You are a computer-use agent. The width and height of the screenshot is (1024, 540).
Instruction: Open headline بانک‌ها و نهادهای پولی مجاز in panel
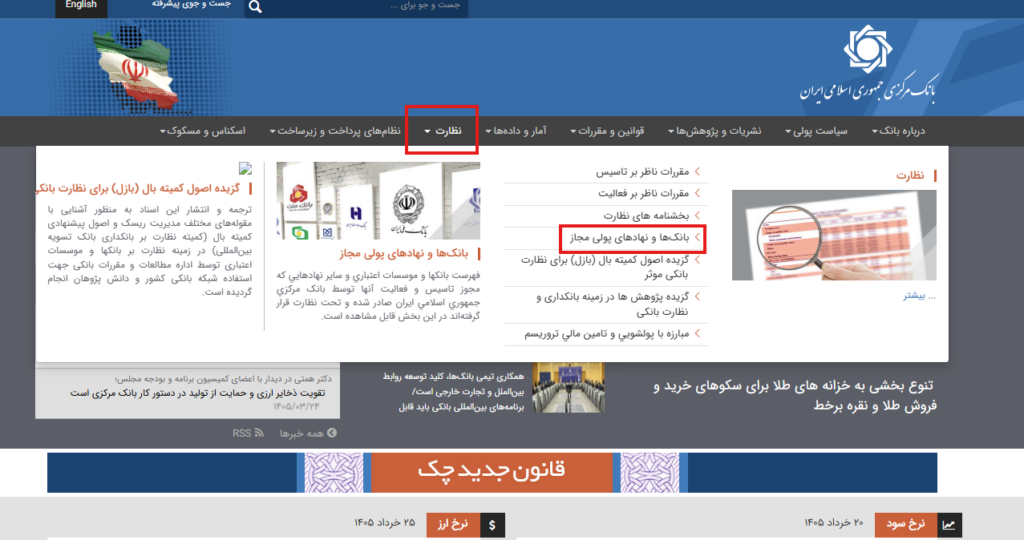pos(404,253)
